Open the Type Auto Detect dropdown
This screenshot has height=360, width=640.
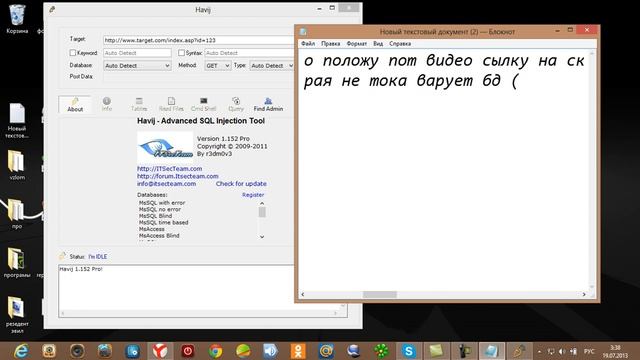[271, 66]
